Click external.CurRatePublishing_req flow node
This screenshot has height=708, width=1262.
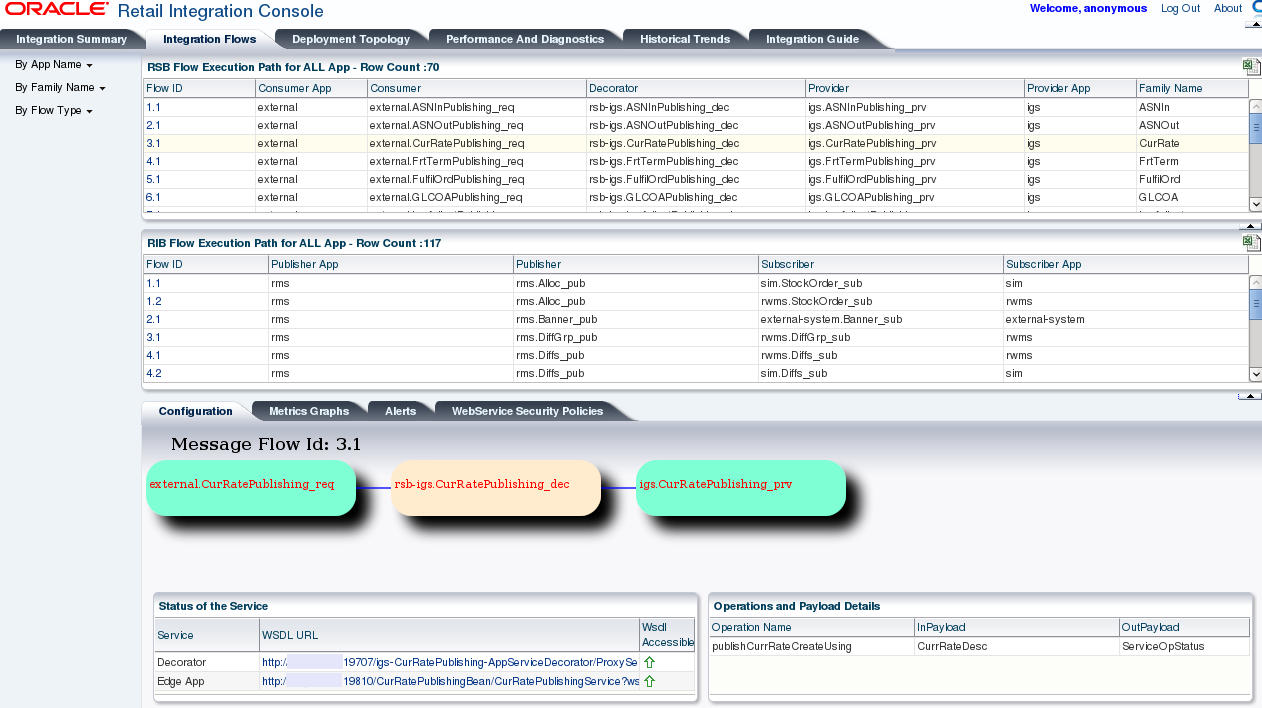coord(250,487)
